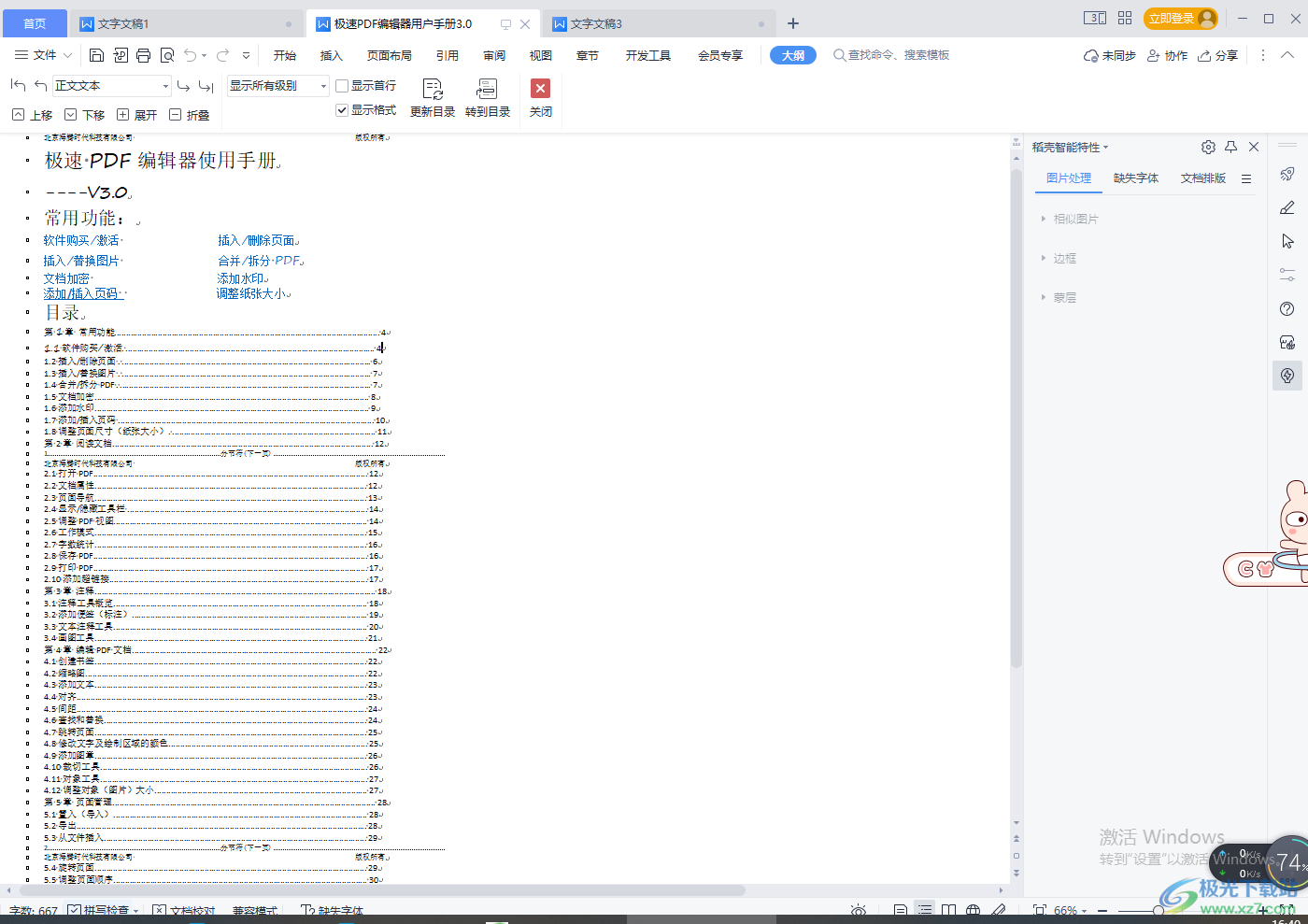Click the 展开 expand outline button
This screenshot has width=1308, height=924.
tap(137, 115)
